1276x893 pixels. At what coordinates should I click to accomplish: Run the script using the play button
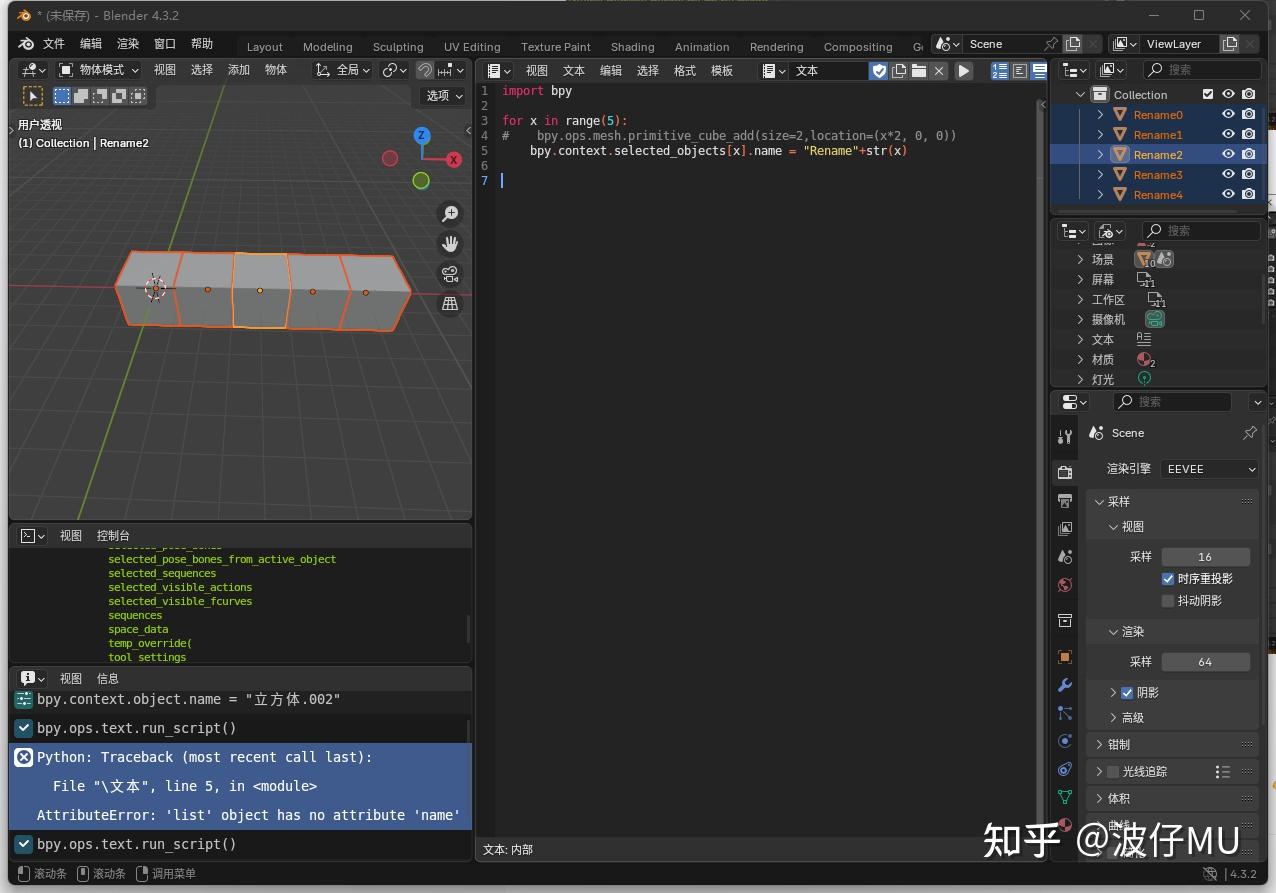point(963,70)
